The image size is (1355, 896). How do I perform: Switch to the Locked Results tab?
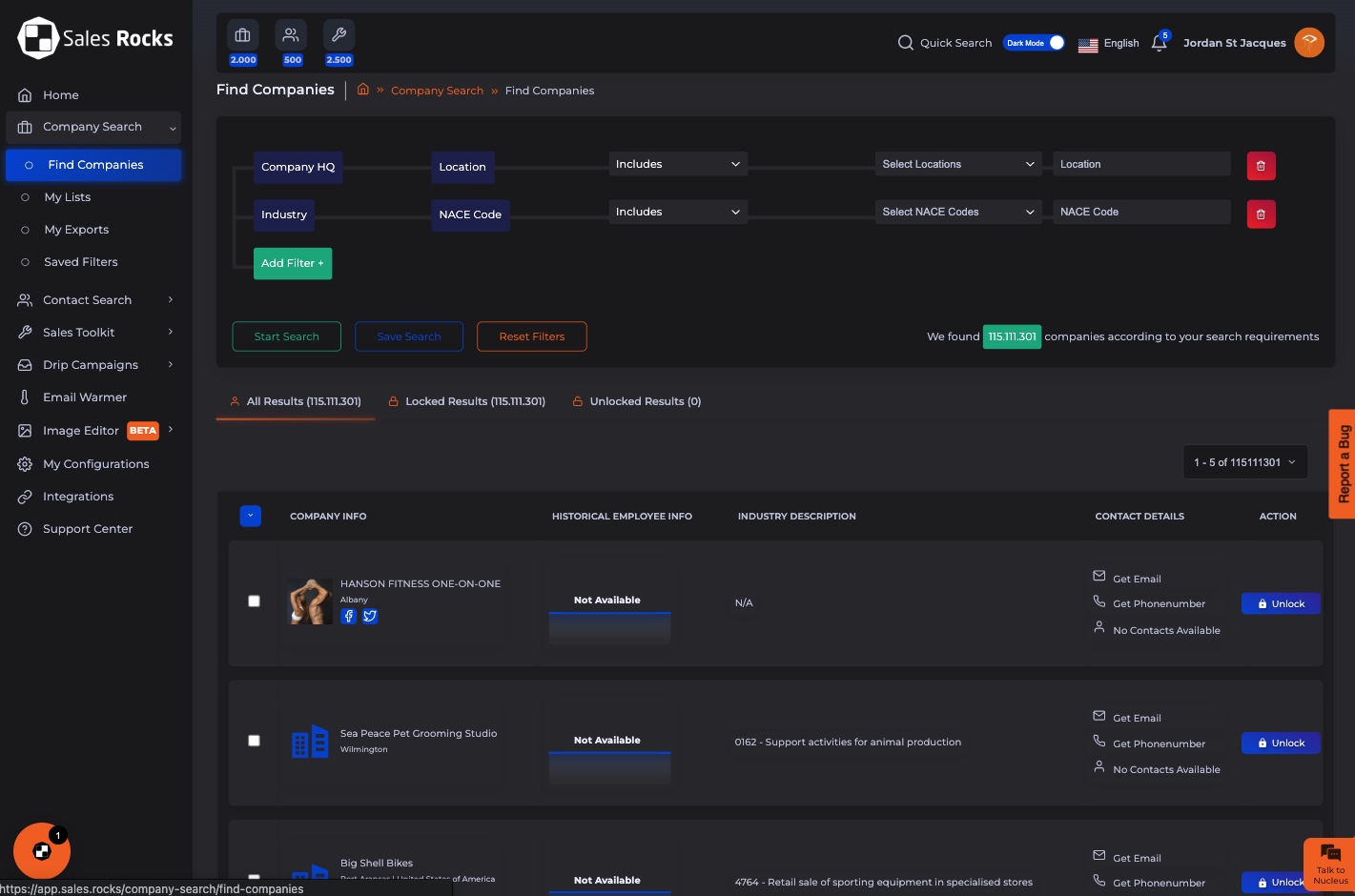[466, 401]
